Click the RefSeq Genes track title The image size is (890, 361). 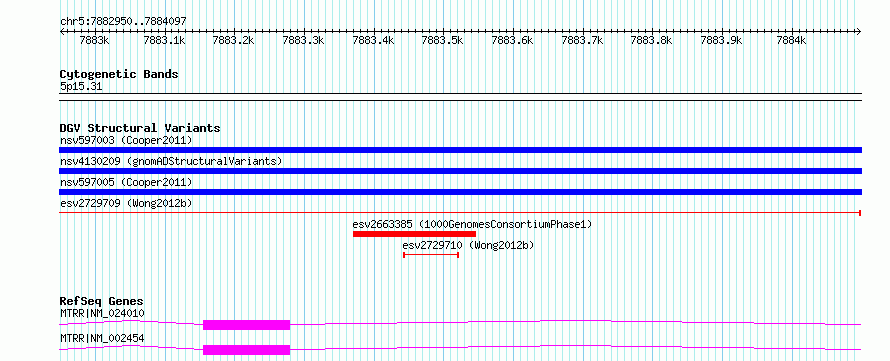102,301
